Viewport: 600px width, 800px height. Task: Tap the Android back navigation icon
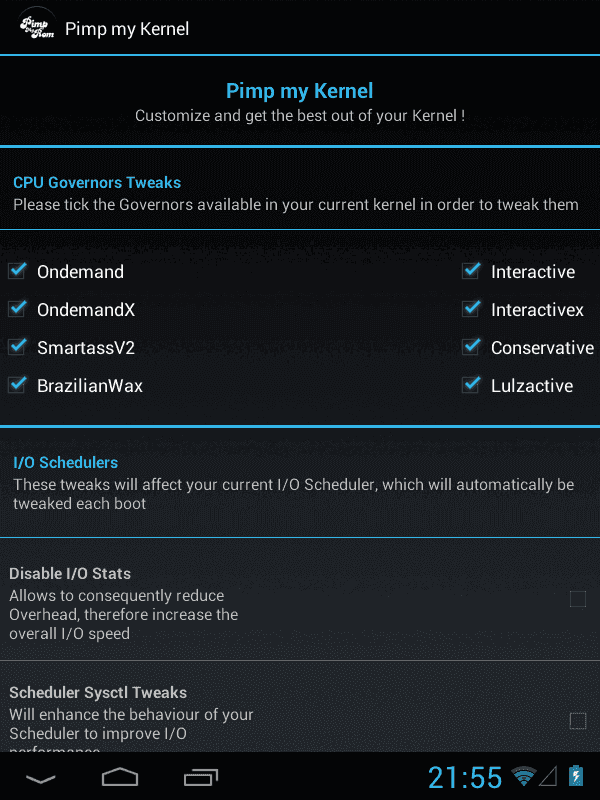click(40, 779)
